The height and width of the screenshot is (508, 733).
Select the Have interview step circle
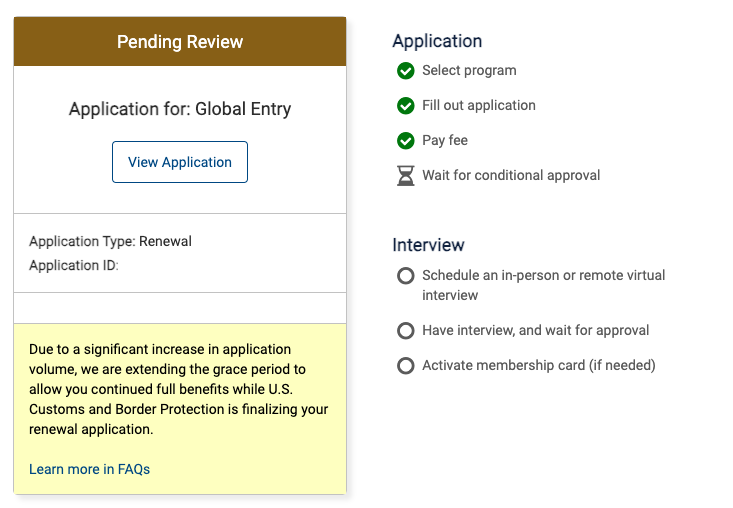(405, 331)
